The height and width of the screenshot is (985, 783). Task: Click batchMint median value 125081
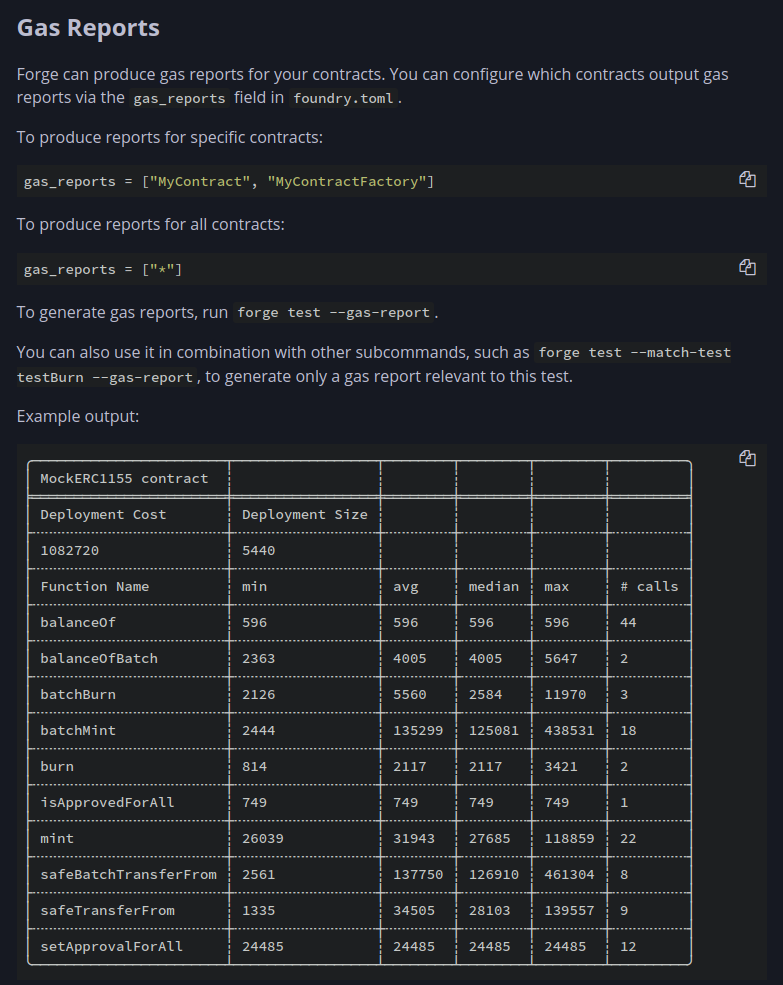click(x=493, y=731)
